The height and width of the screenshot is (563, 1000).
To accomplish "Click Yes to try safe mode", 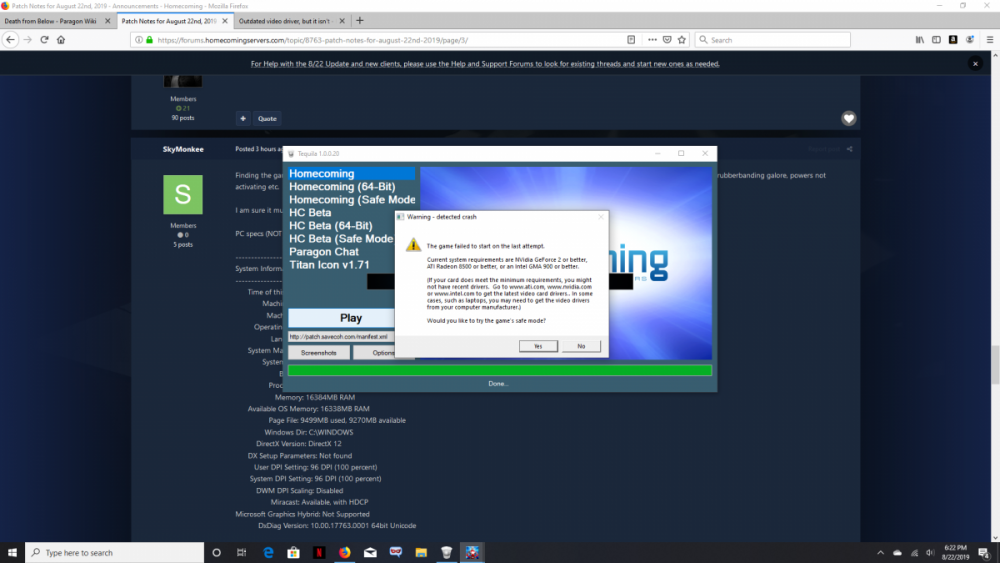I will [538, 346].
